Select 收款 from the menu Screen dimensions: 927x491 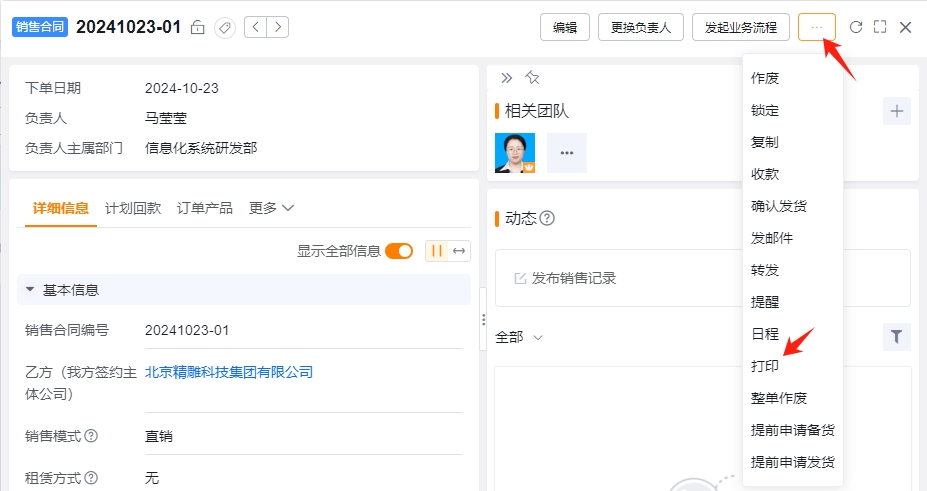tap(793, 174)
